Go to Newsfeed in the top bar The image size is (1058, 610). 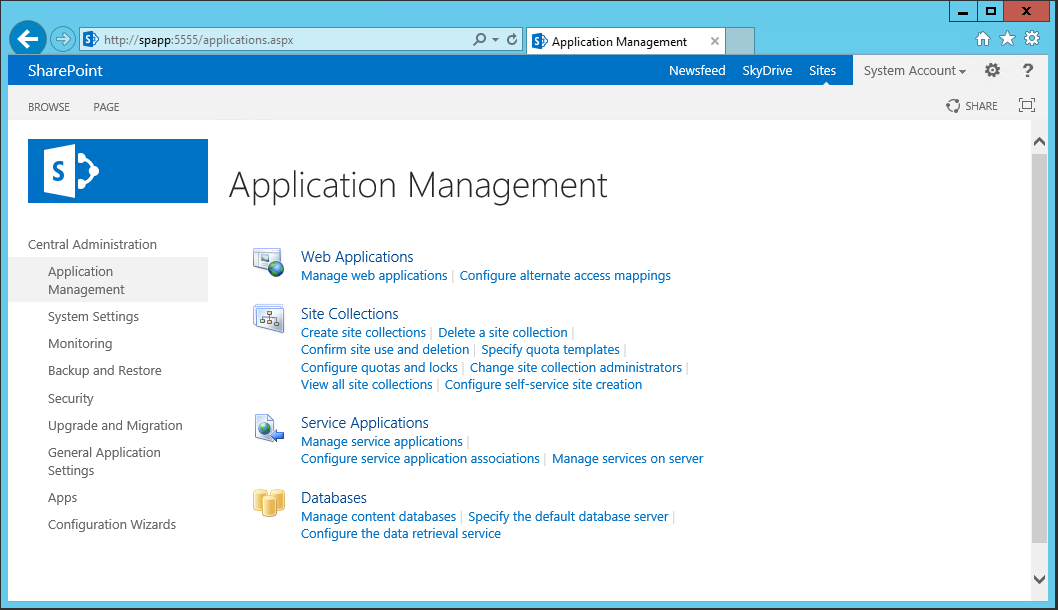pyautogui.click(x=697, y=70)
